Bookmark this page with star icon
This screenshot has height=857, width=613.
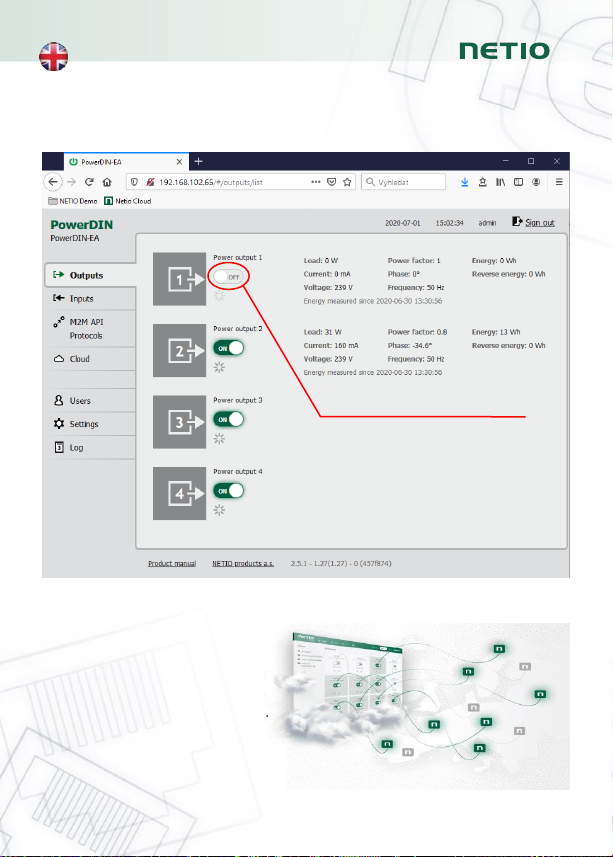click(347, 182)
